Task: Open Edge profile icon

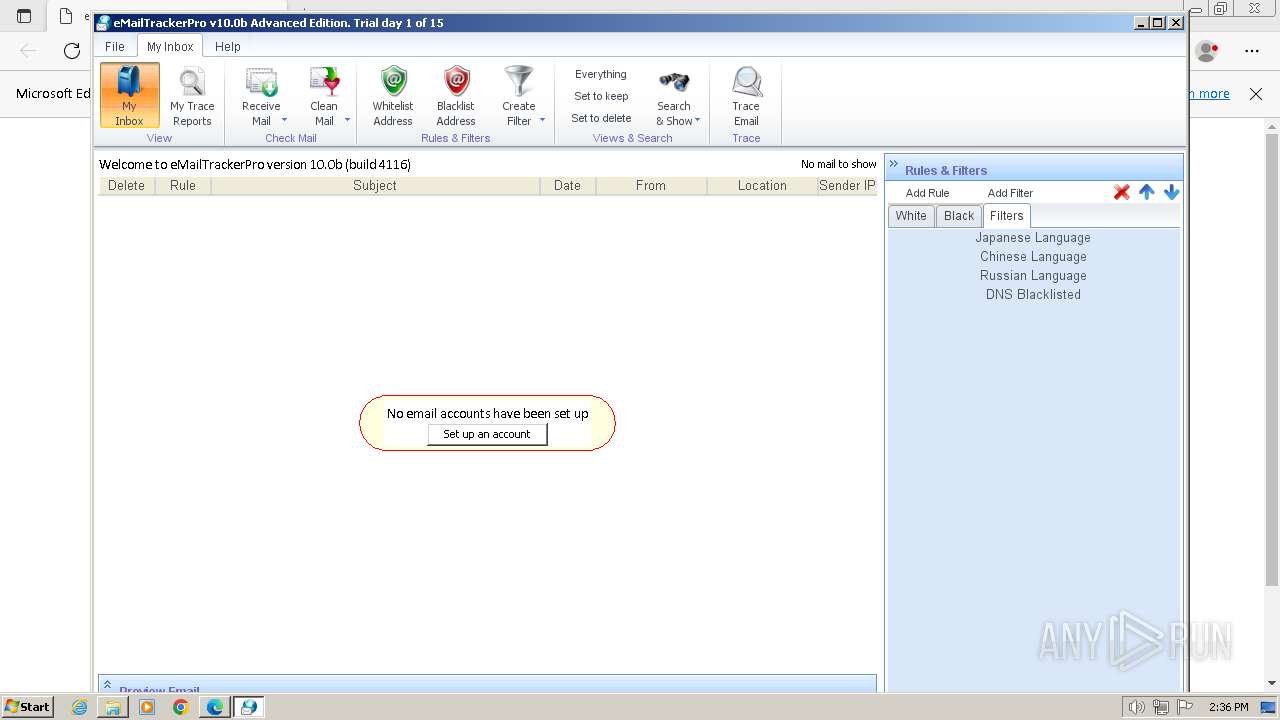Action: pos(1207,50)
